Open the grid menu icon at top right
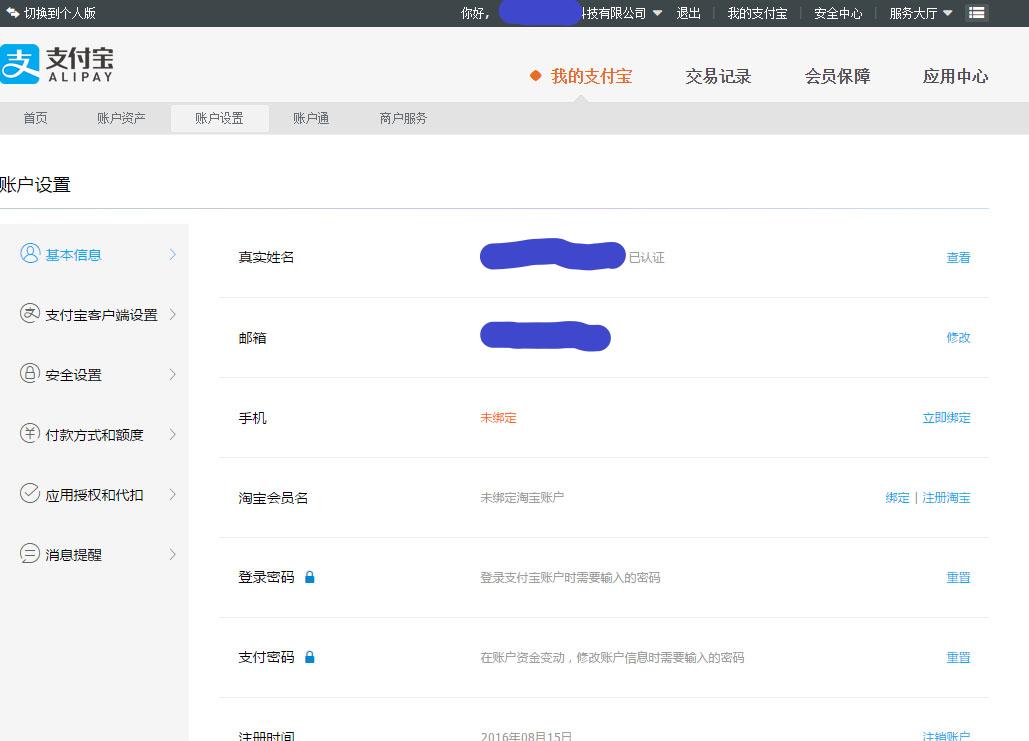Viewport: 1029px width, 741px height. point(976,13)
